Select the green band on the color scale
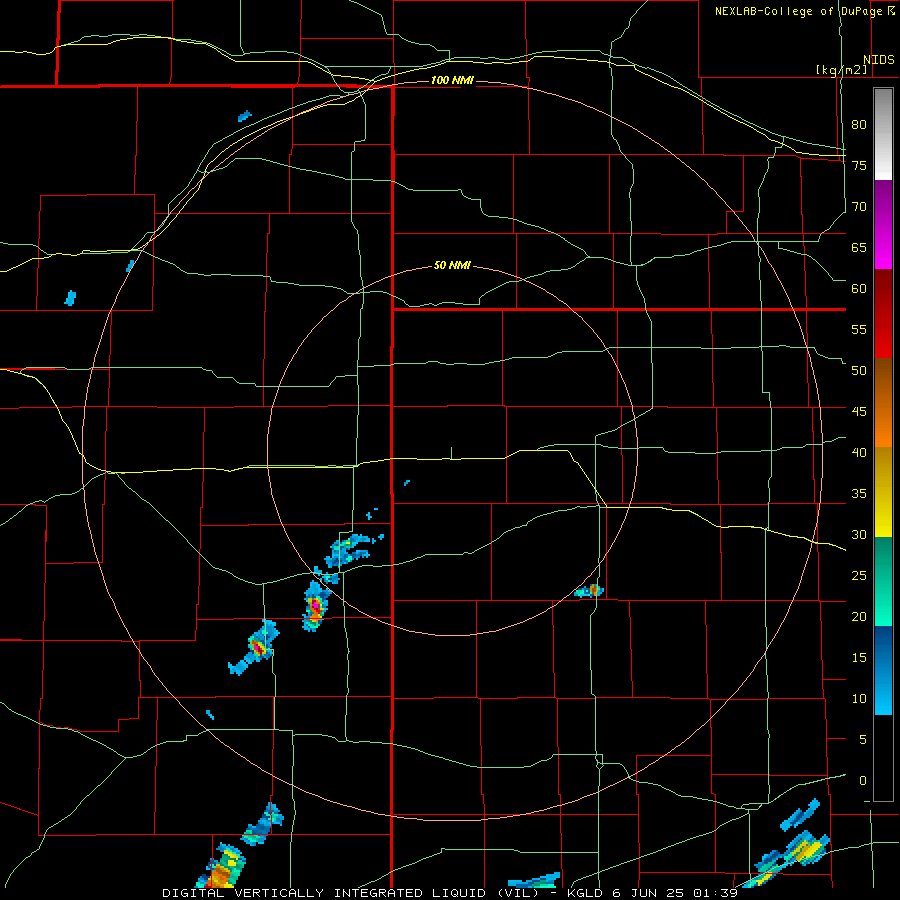The height and width of the screenshot is (900, 900). pyautogui.click(x=883, y=581)
